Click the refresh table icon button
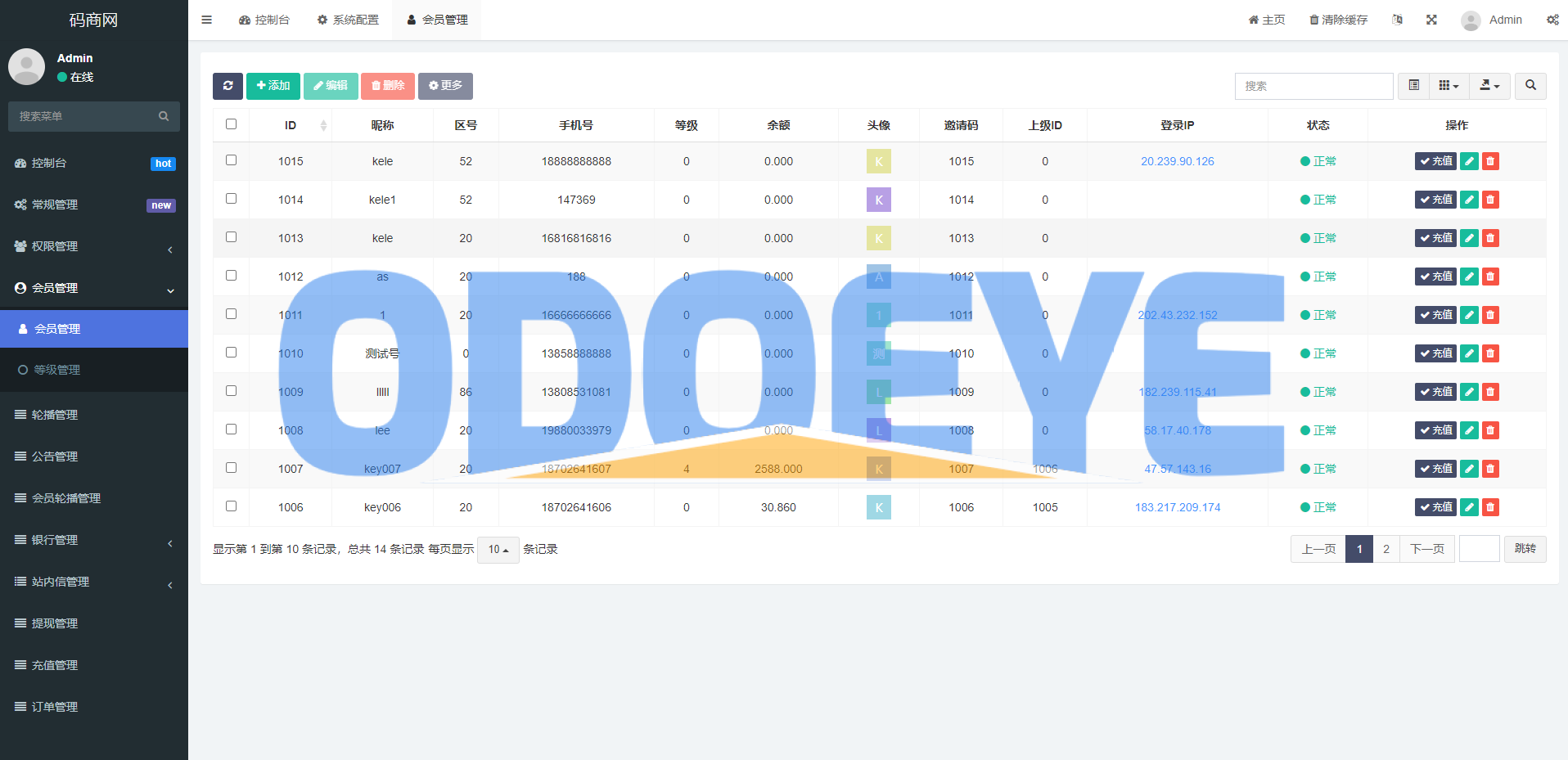 [x=228, y=86]
